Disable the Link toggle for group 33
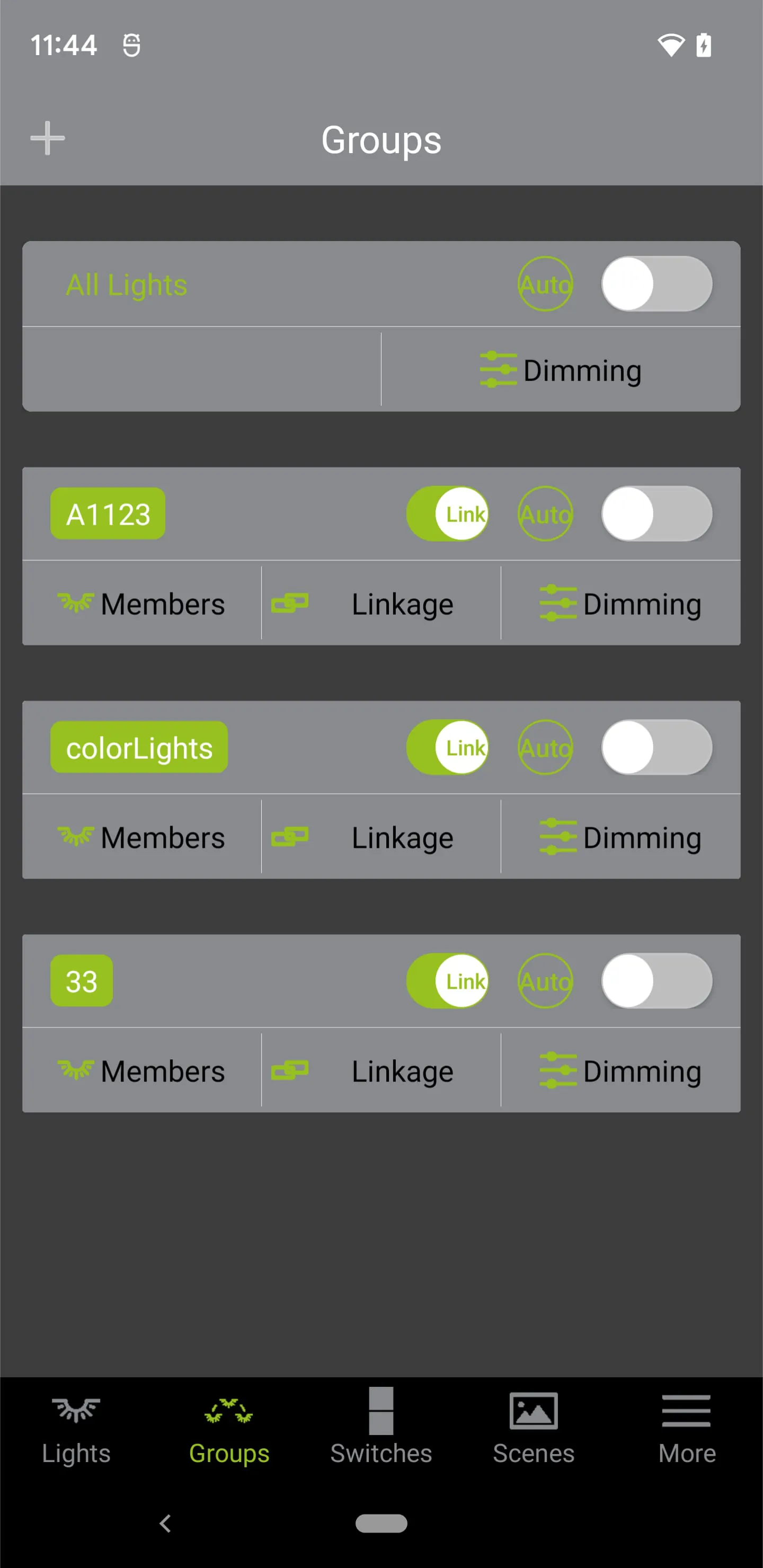This screenshot has height=1568, width=763. coord(448,981)
